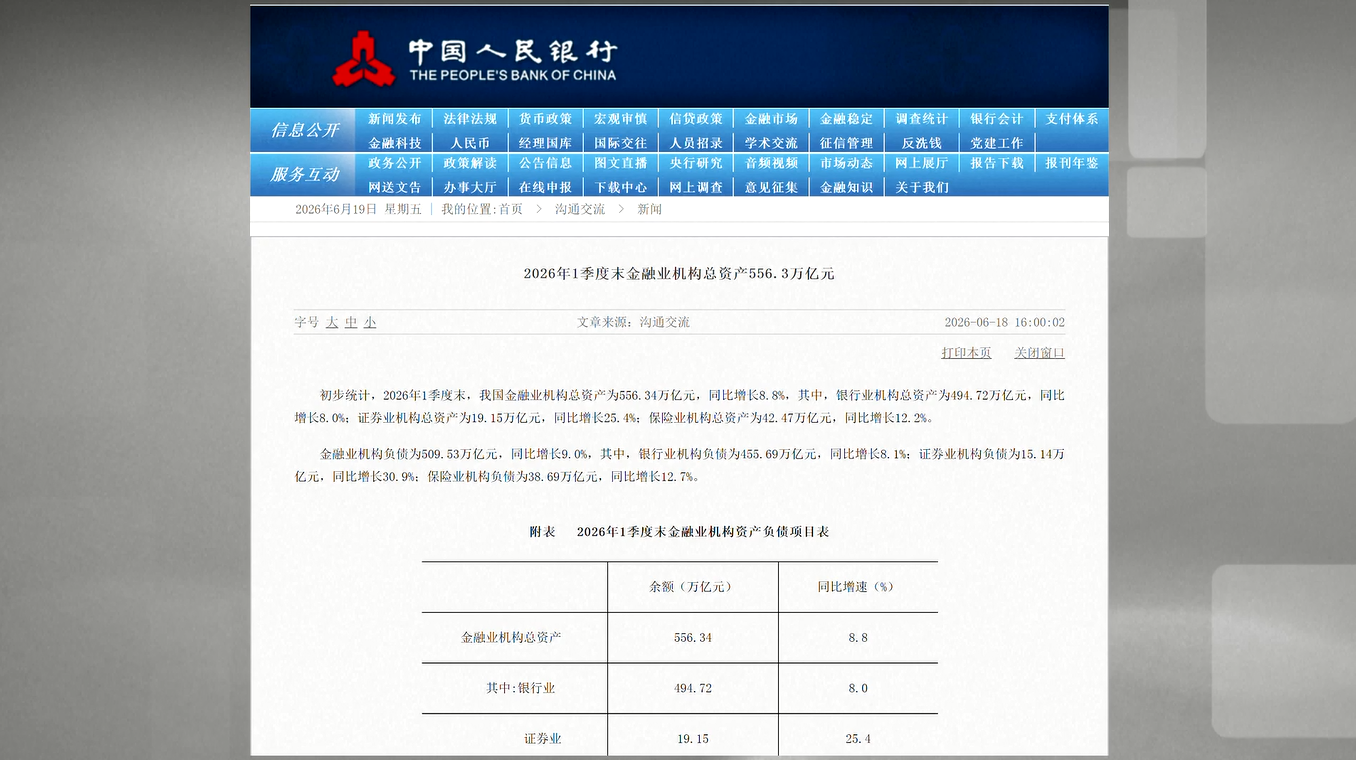Open the 人员招录 section
The image size is (1356, 760).
tap(696, 143)
